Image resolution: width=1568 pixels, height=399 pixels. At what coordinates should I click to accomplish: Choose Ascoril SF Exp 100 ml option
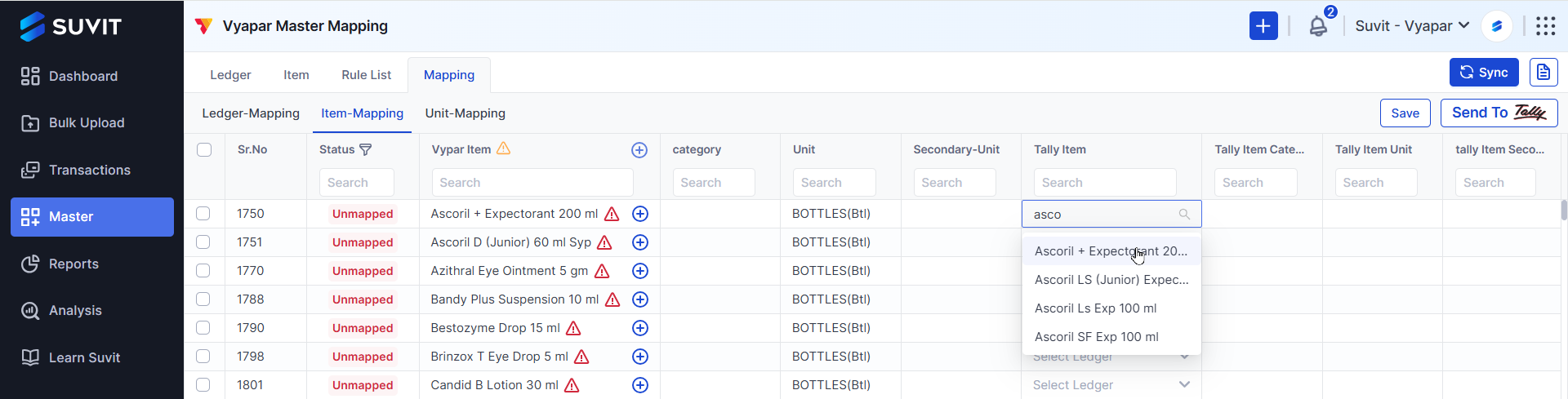[x=1111, y=337]
